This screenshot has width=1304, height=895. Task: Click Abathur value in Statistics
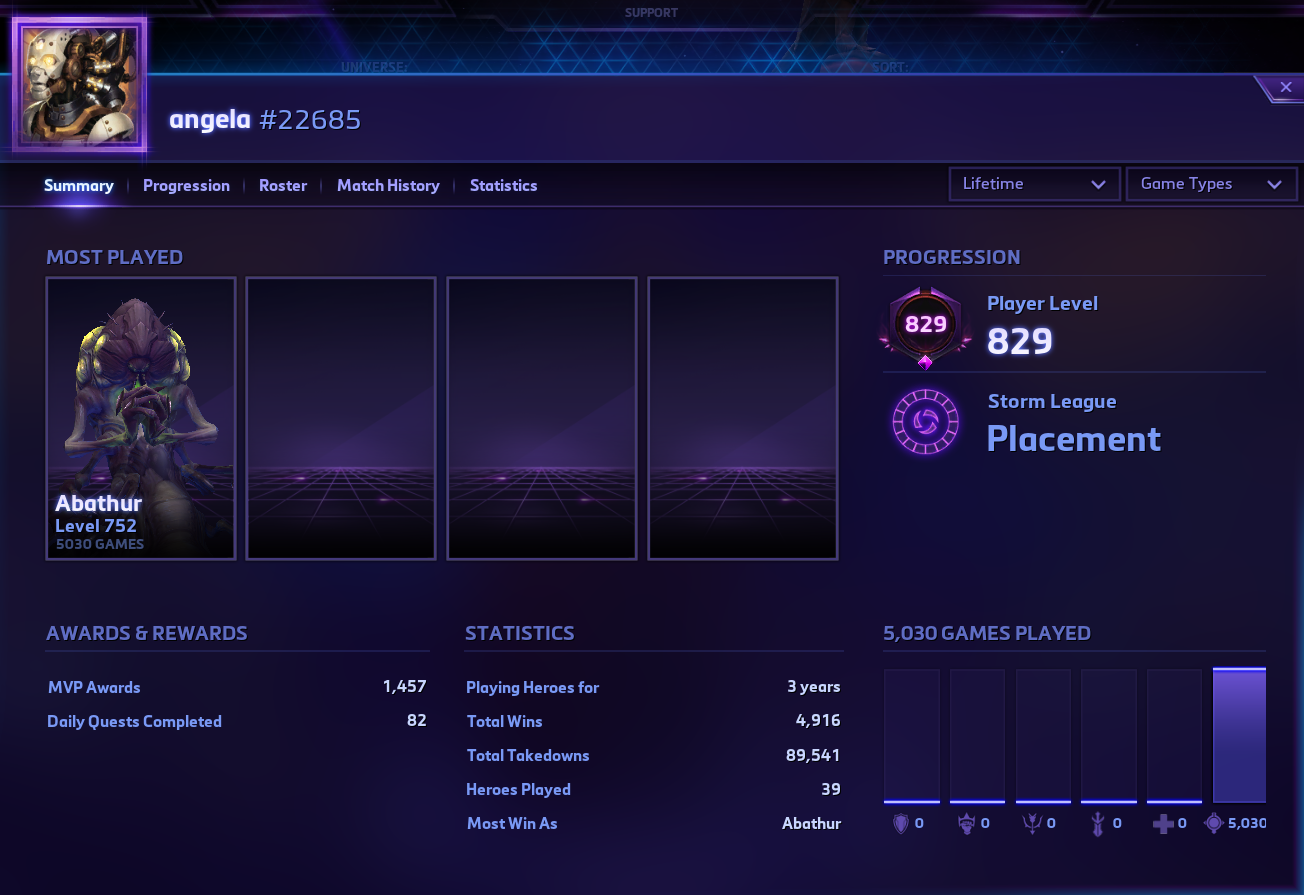(811, 823)
